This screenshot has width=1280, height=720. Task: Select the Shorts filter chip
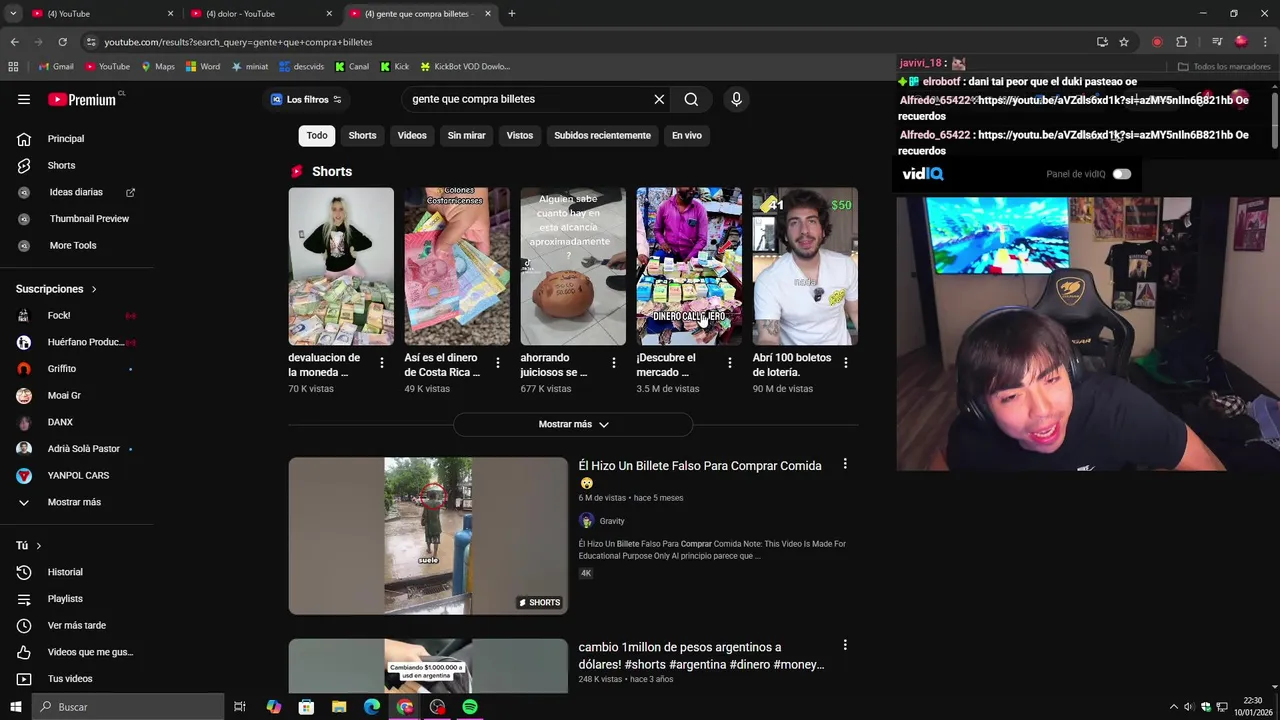coord(362,135)
